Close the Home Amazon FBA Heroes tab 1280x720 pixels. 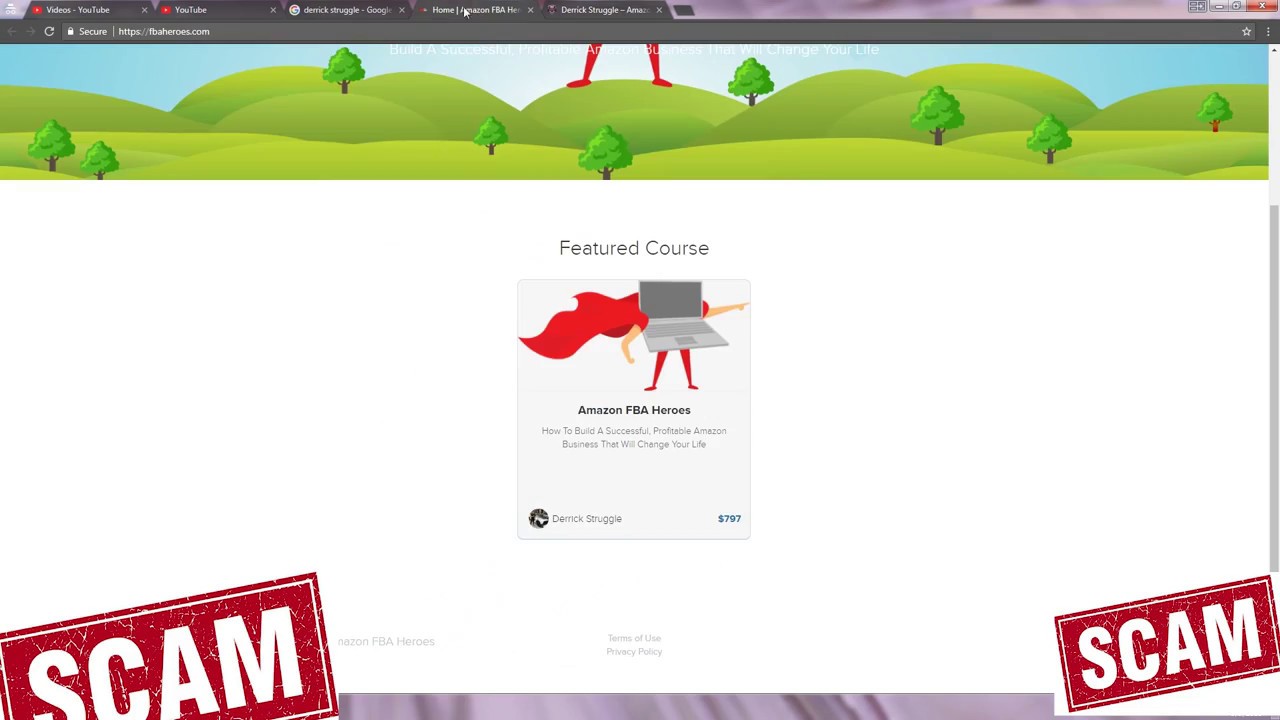pos(530,10)
